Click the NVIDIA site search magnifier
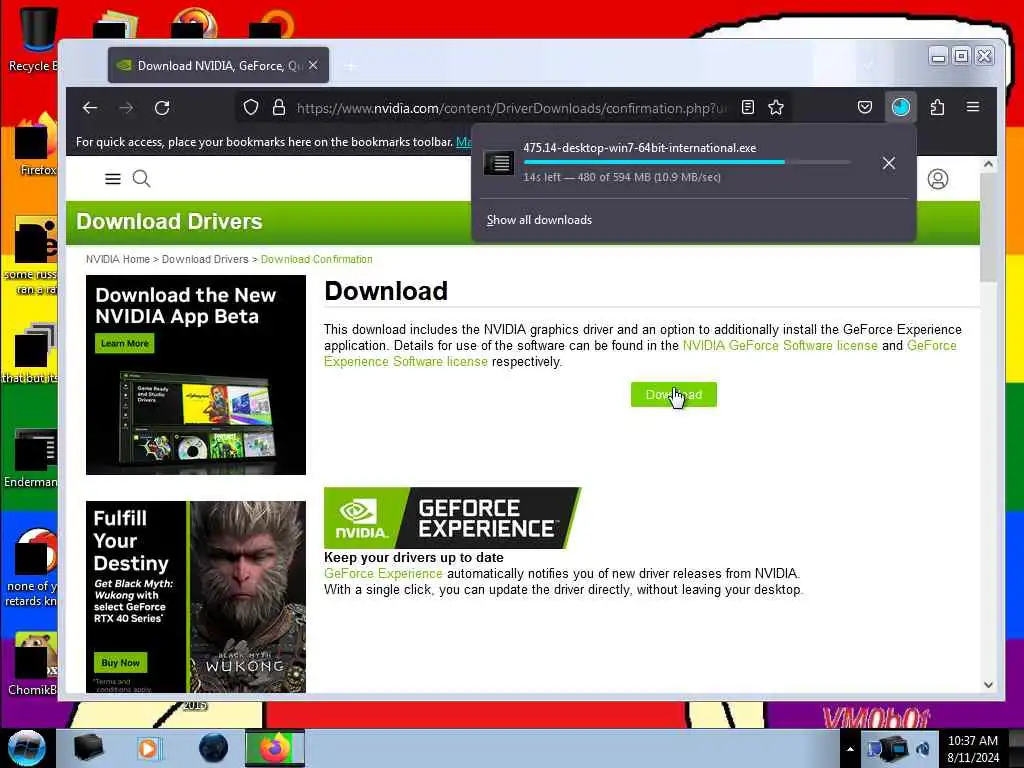Image resolution: width=1024 pixels, height=768 pixels. click(x=142, y=178)
